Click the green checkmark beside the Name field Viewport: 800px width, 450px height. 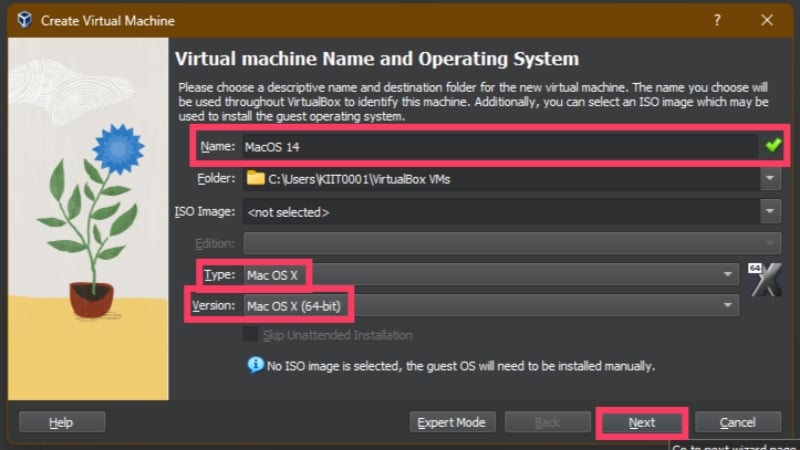tap(772, 145)
